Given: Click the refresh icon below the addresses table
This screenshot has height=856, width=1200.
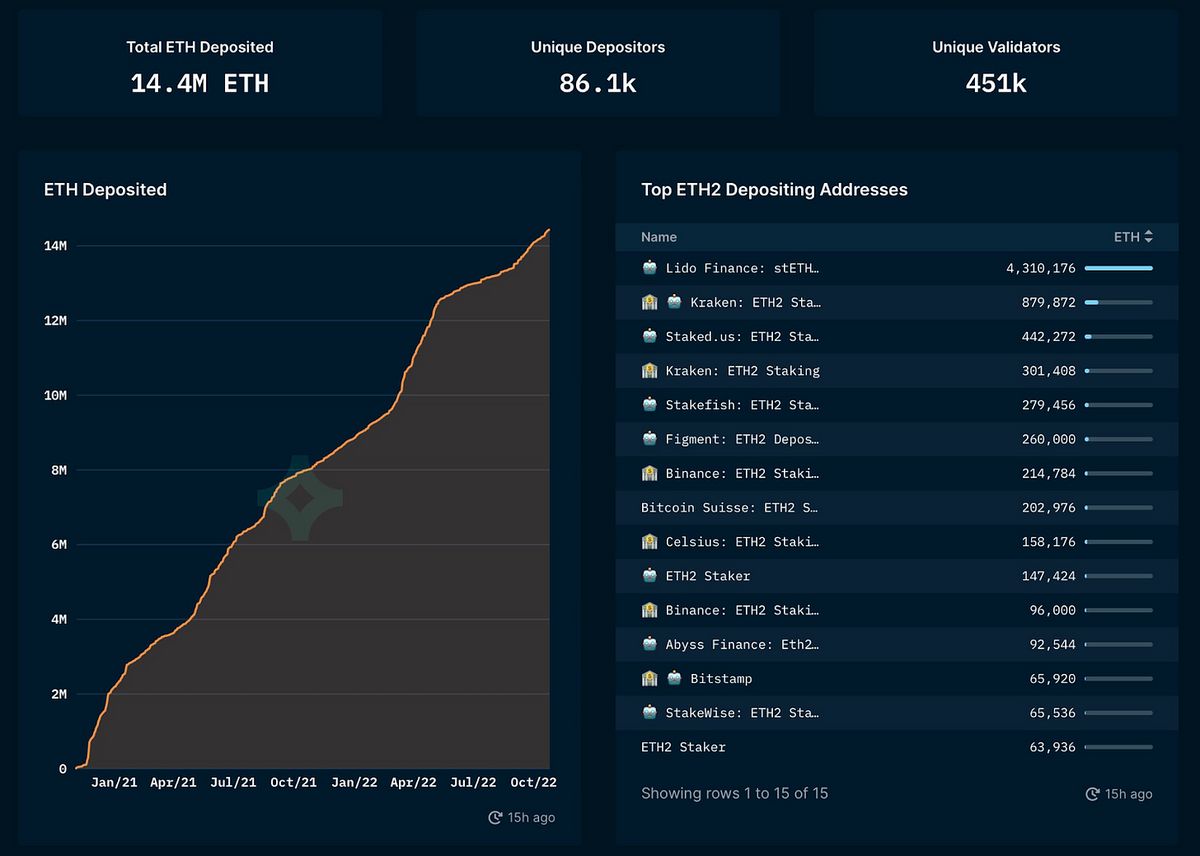Looking at the screenshot, I should [1092, 794].
